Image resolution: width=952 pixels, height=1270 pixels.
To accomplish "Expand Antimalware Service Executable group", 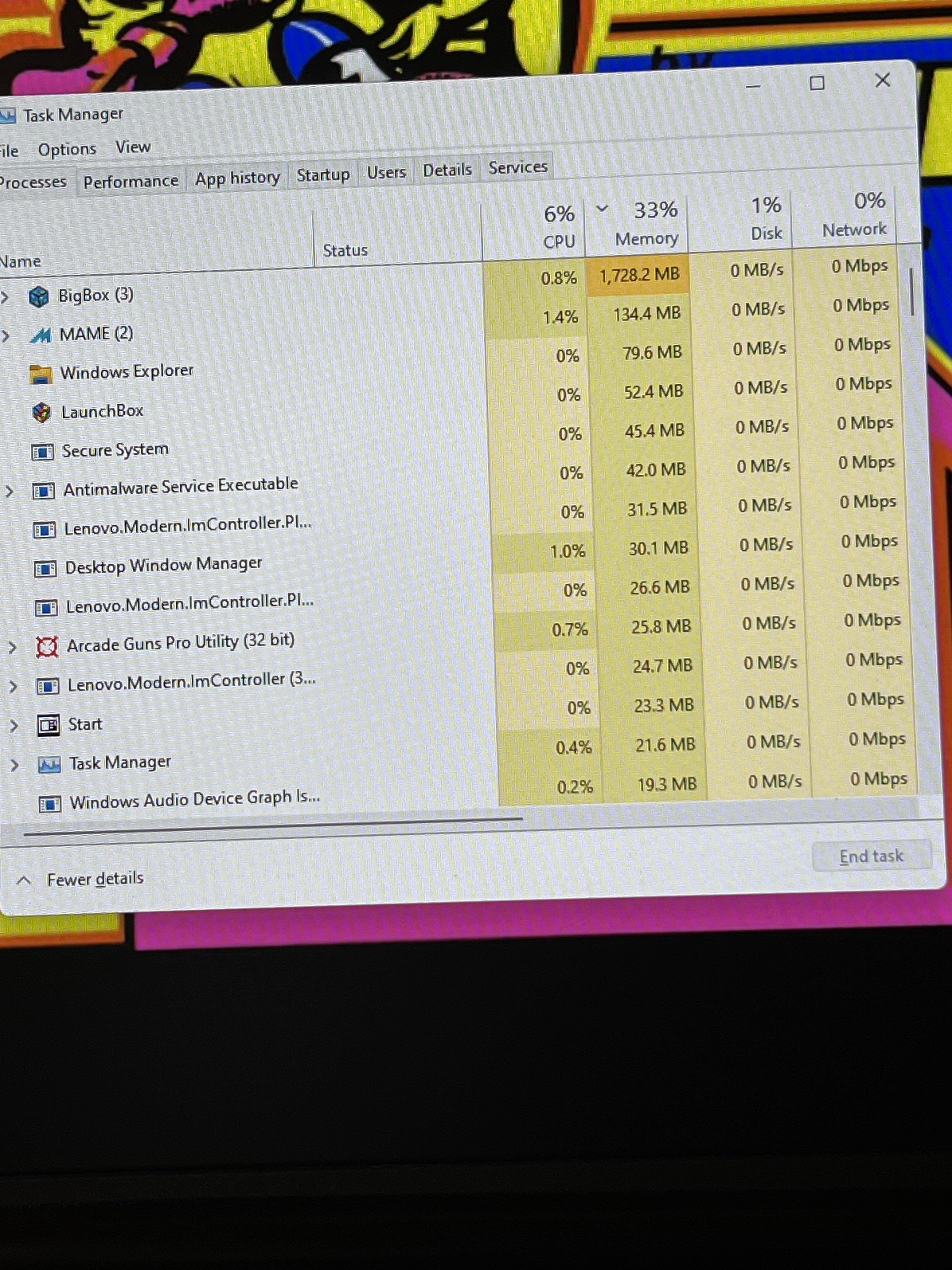I will click(9, 491).
